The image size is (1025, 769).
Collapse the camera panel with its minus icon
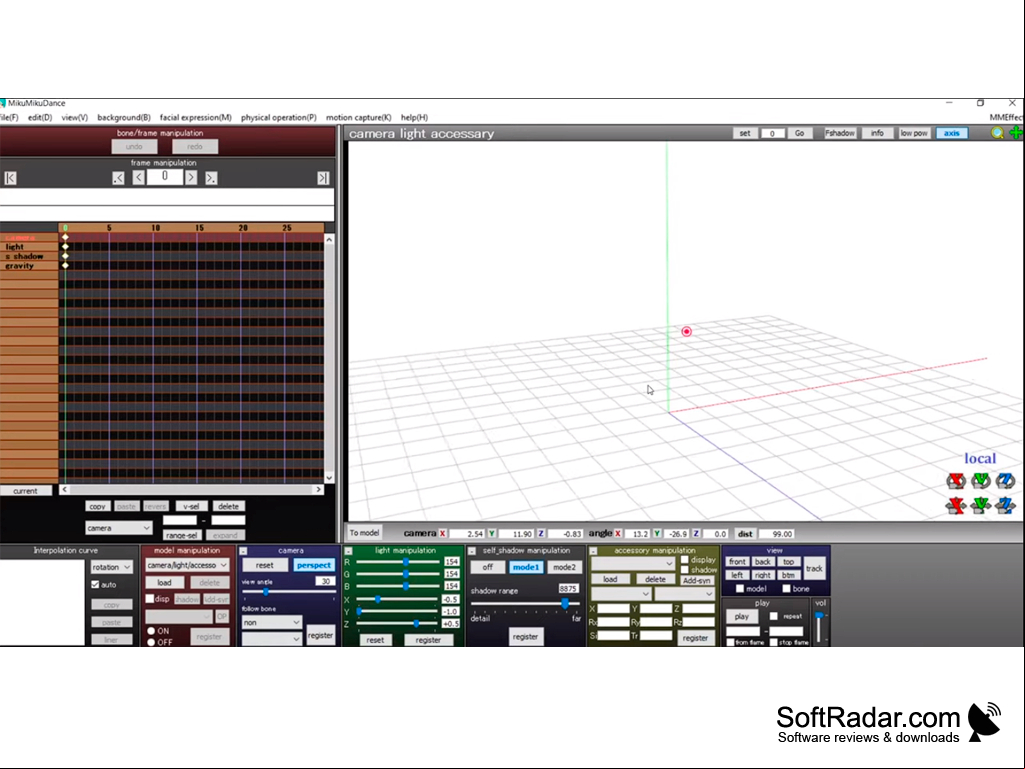[x=243, y=551]
